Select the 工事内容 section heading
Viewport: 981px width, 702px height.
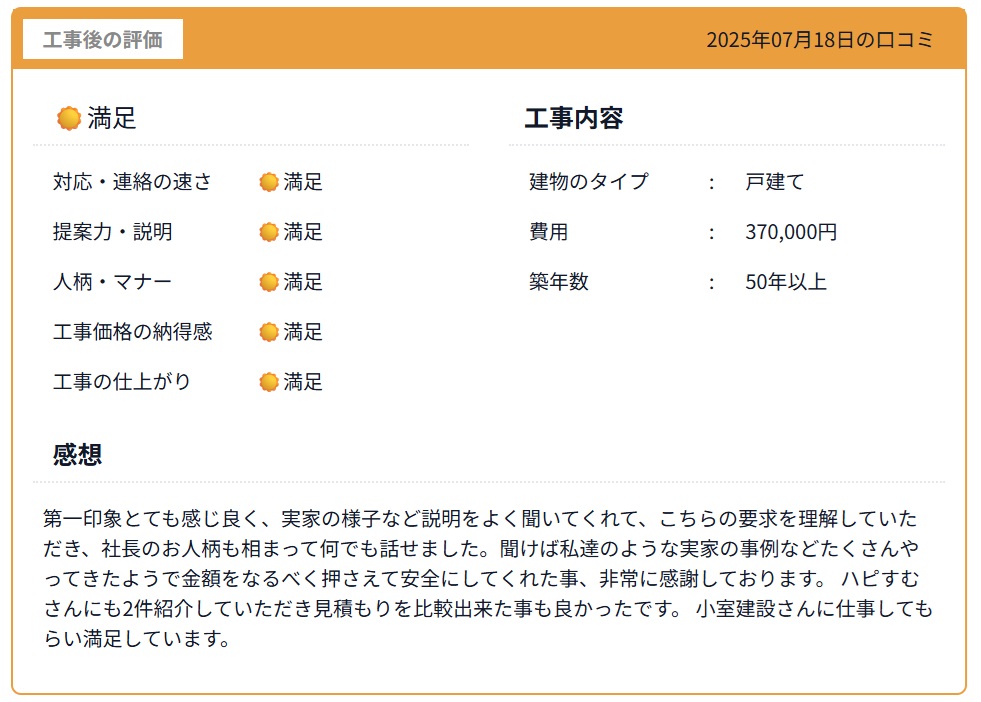[x=574, y=119]
